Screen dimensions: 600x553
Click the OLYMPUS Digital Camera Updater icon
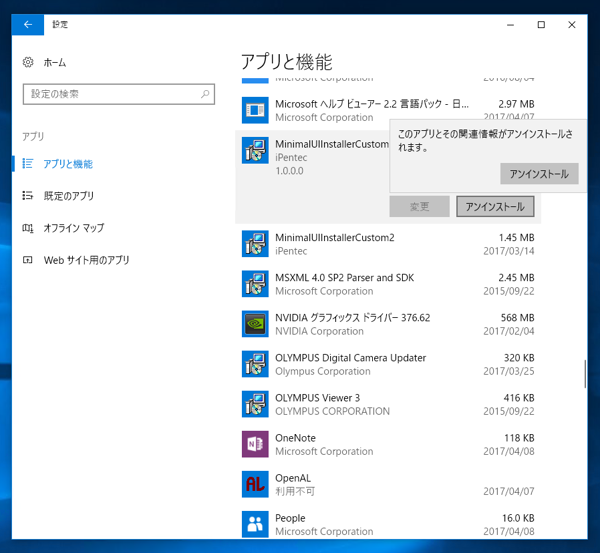coord(255,364)
